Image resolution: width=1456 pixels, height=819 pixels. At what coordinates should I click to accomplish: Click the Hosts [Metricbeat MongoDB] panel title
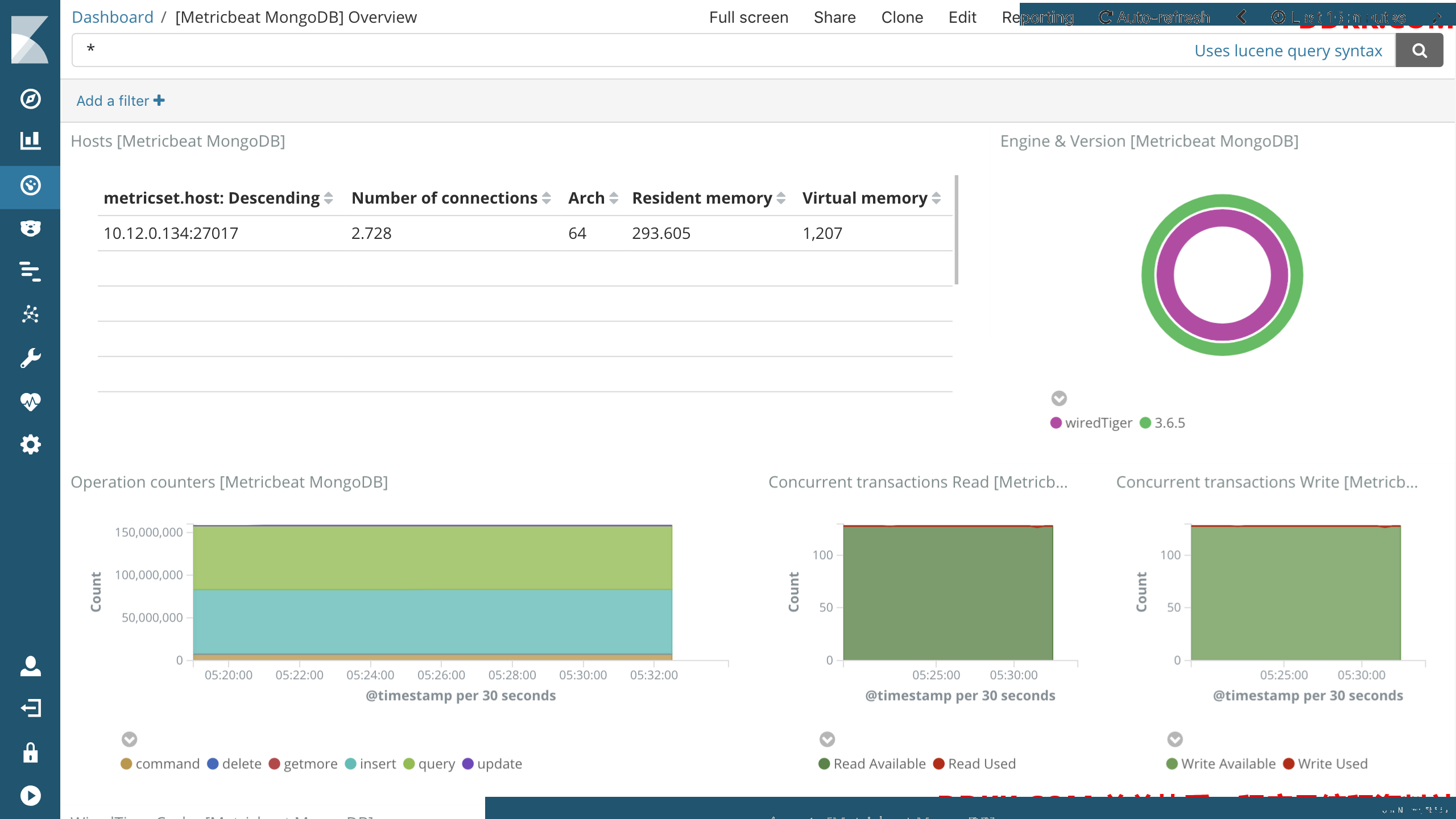tap(178, 141)
